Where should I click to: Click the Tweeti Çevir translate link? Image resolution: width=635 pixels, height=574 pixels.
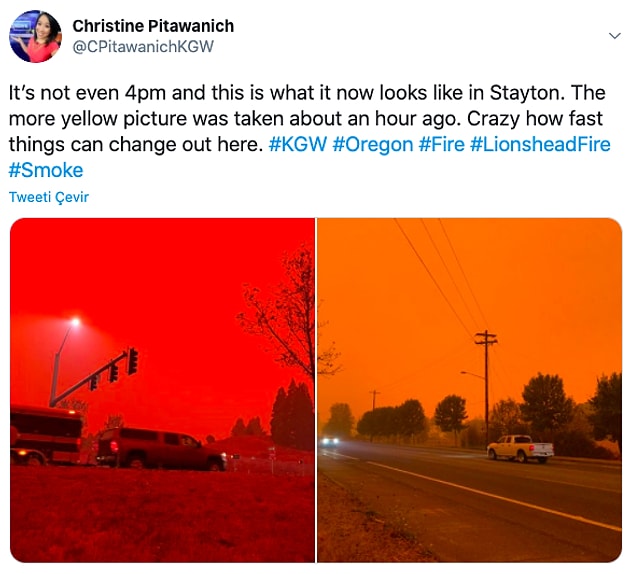[49, 197]
